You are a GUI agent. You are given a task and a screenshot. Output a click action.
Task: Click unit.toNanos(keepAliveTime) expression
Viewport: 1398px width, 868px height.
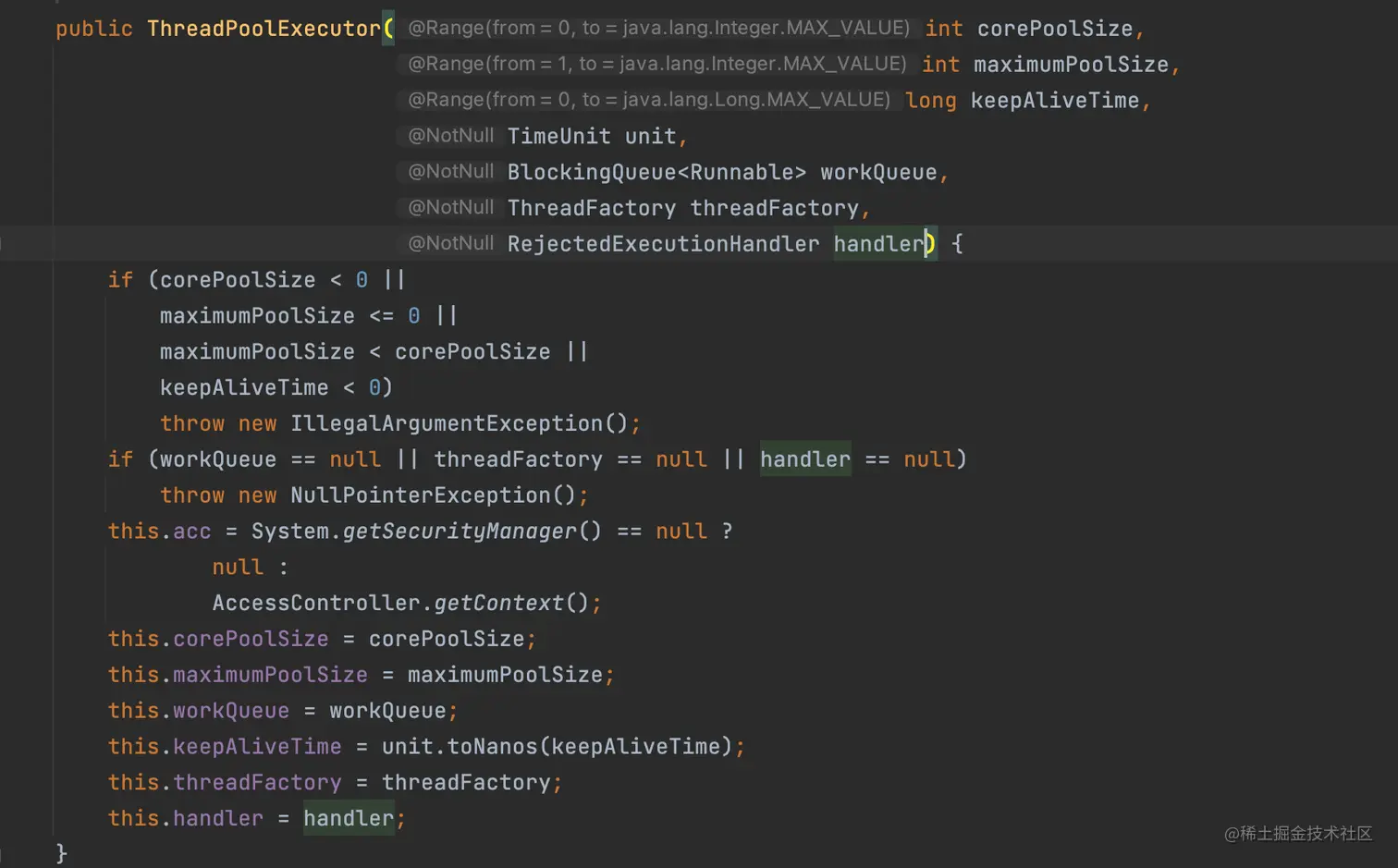558,747
